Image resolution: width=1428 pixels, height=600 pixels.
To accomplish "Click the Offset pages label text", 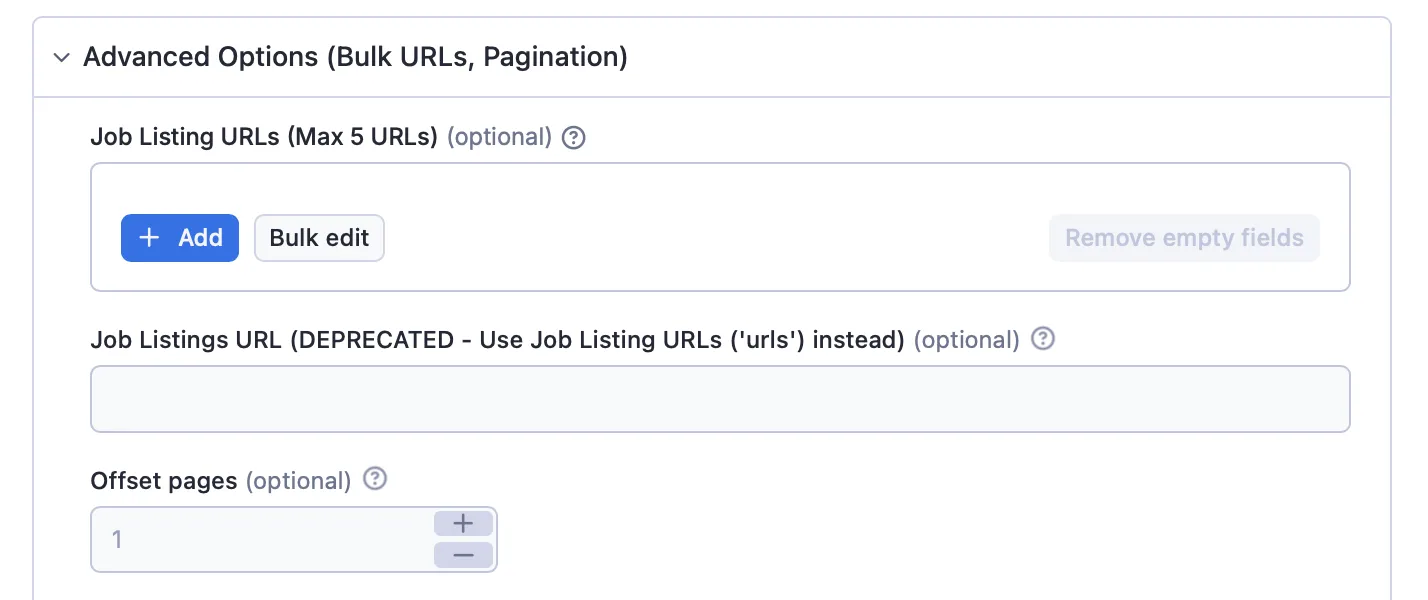I will click(164, 481).
